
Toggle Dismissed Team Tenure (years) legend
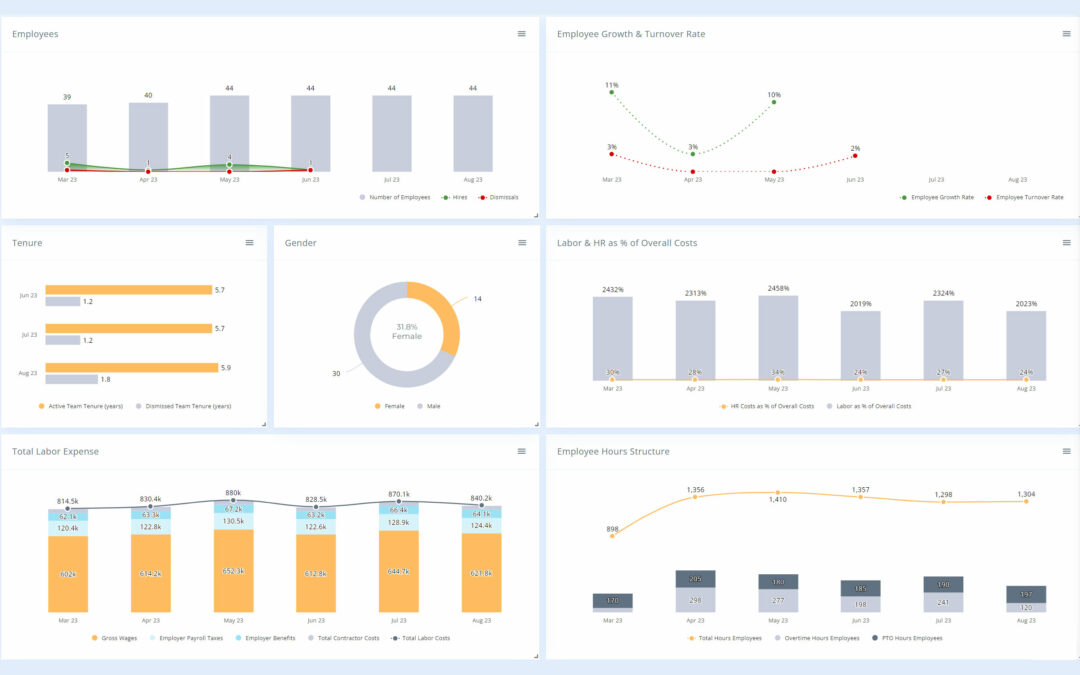click(x=183, y=406)
